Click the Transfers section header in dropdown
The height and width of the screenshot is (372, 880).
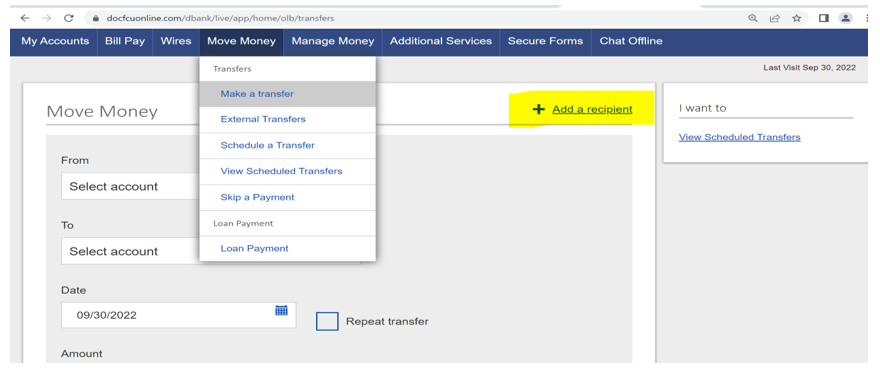pyautogui.click(x=232, y=69)
